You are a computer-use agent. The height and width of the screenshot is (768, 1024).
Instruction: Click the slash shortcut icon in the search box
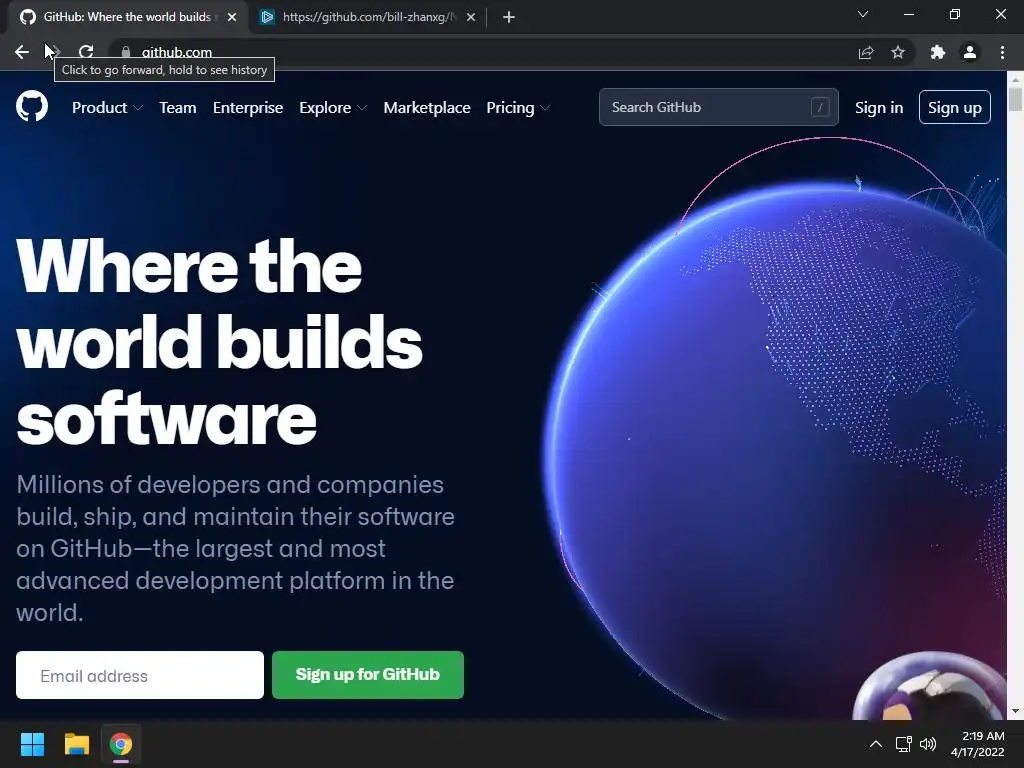[x=820, y=106]
